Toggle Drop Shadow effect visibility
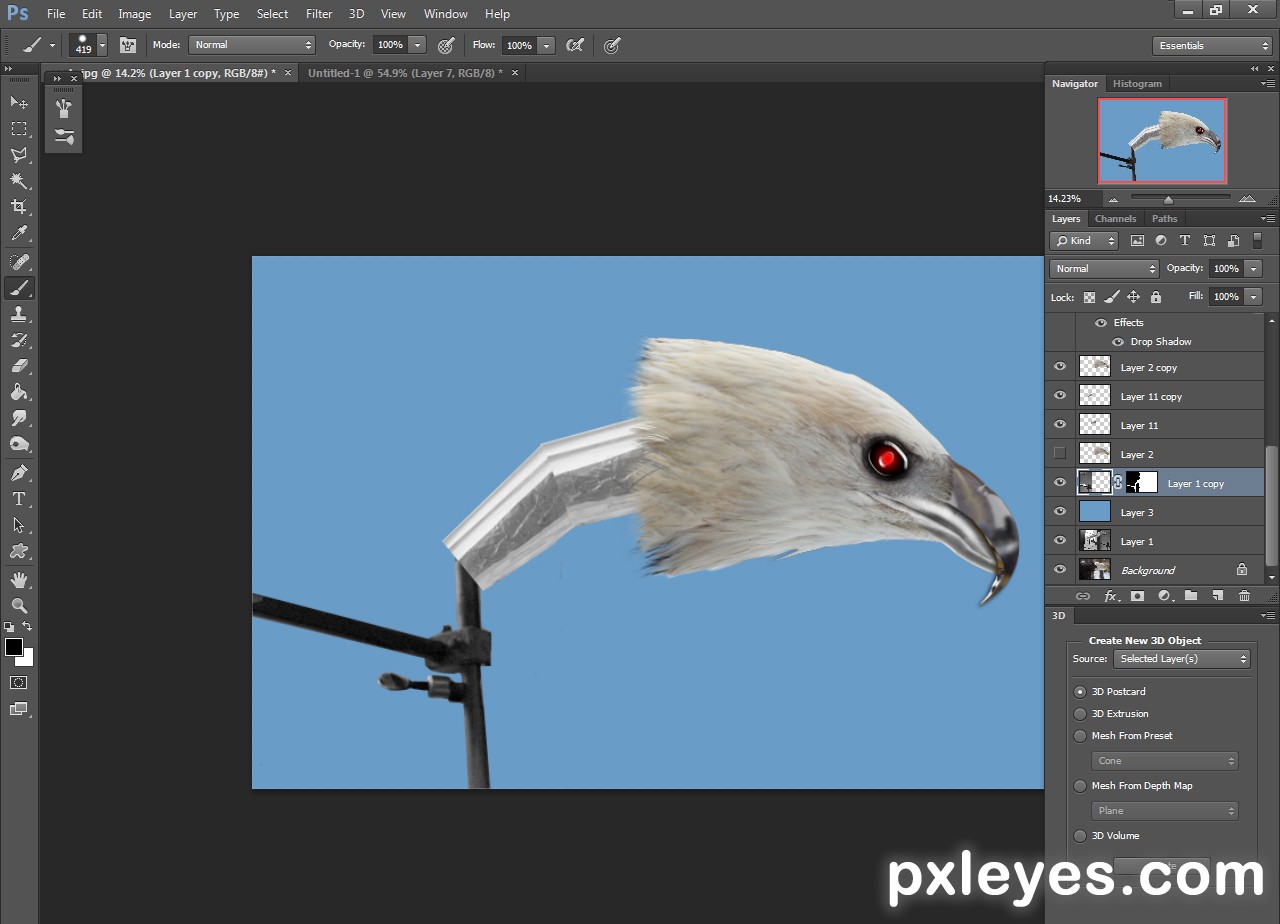 click(x=1118, y=342)
